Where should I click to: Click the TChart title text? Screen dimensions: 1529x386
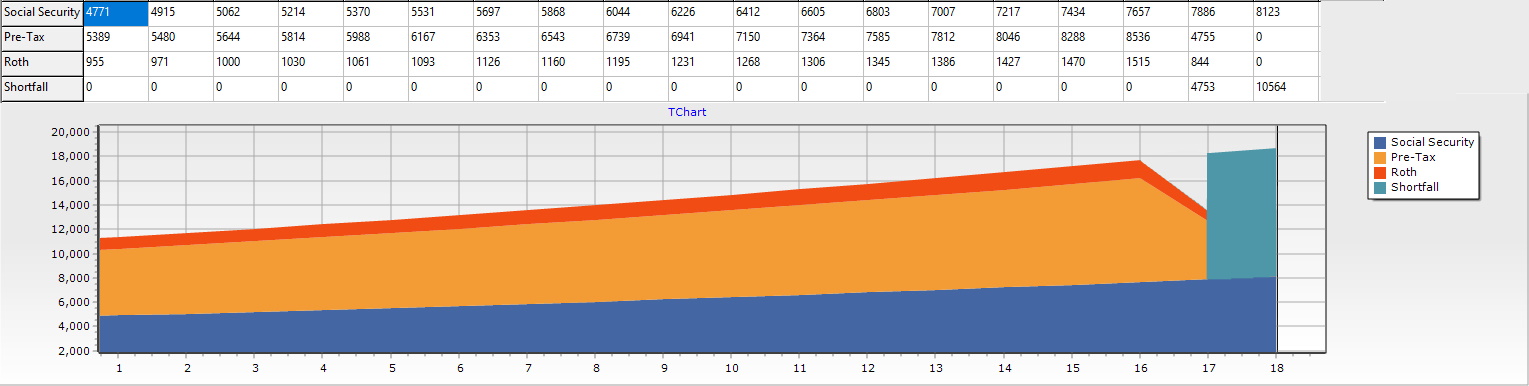pos(687,112)
